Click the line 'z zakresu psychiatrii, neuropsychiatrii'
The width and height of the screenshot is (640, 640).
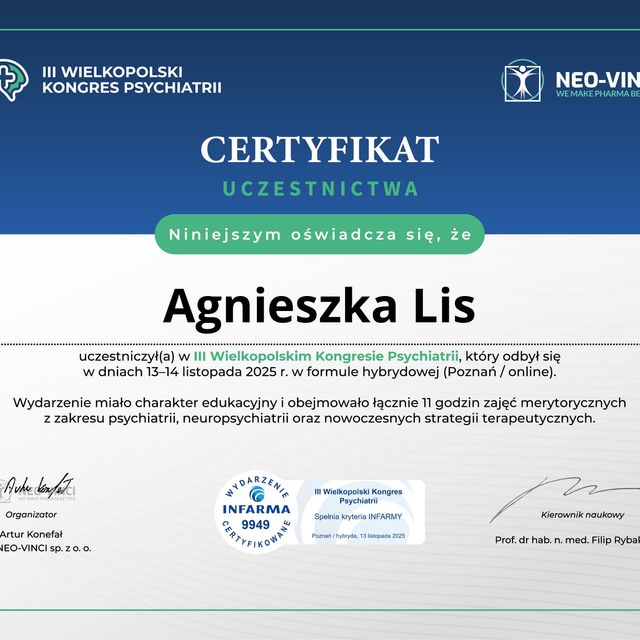(320, 418)
